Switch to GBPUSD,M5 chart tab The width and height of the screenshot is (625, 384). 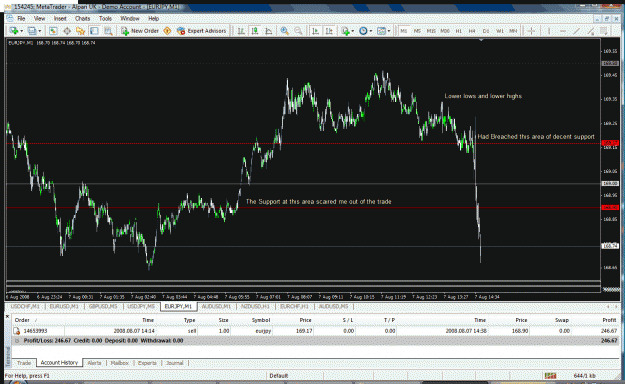(103, 306)
